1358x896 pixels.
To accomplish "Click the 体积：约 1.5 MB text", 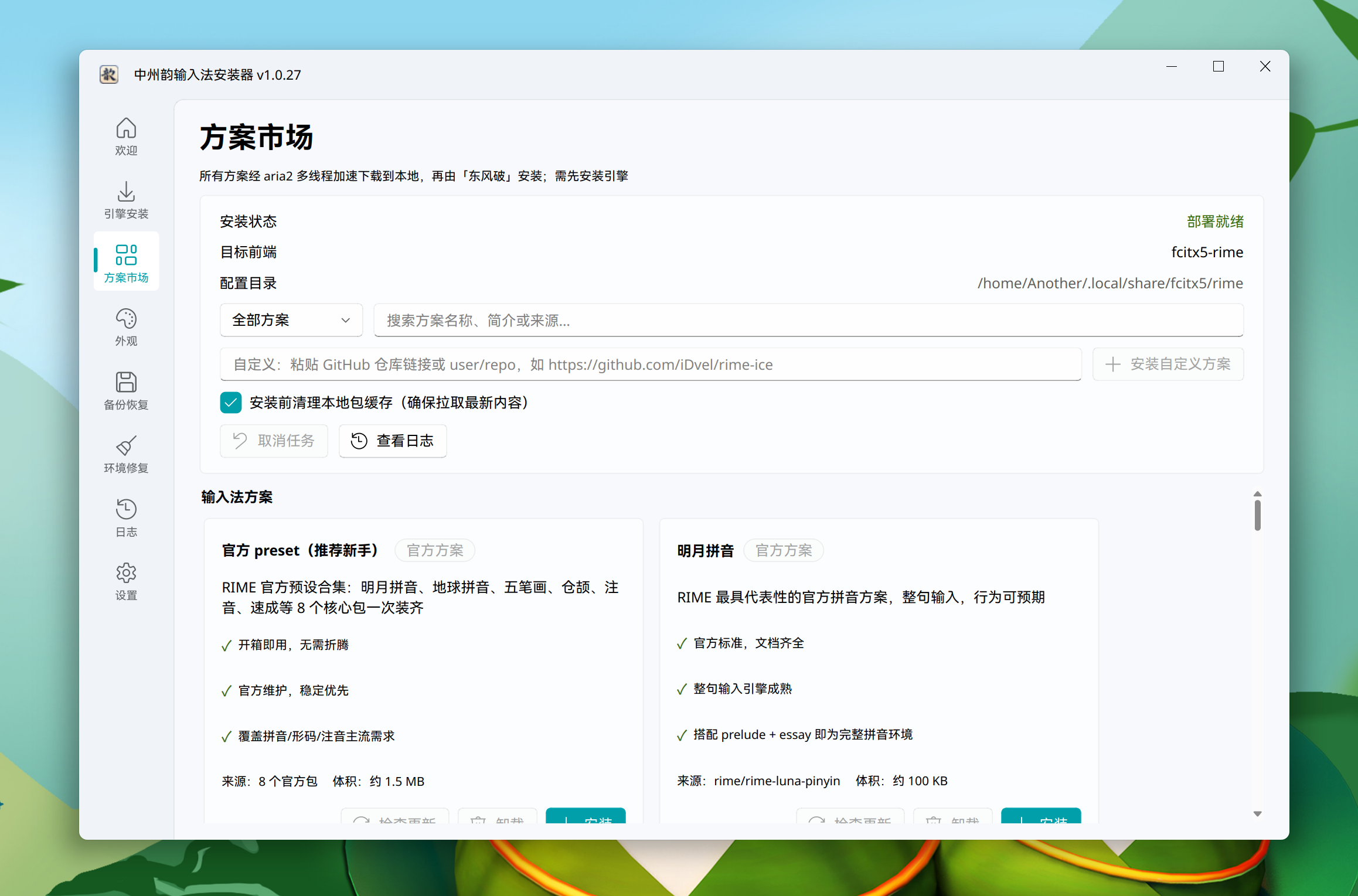I will (x=379, y=781).
